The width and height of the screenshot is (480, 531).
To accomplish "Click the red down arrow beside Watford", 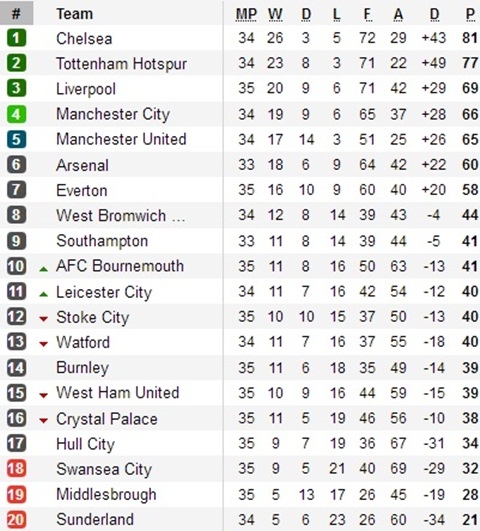I will (x=43, y=344).
